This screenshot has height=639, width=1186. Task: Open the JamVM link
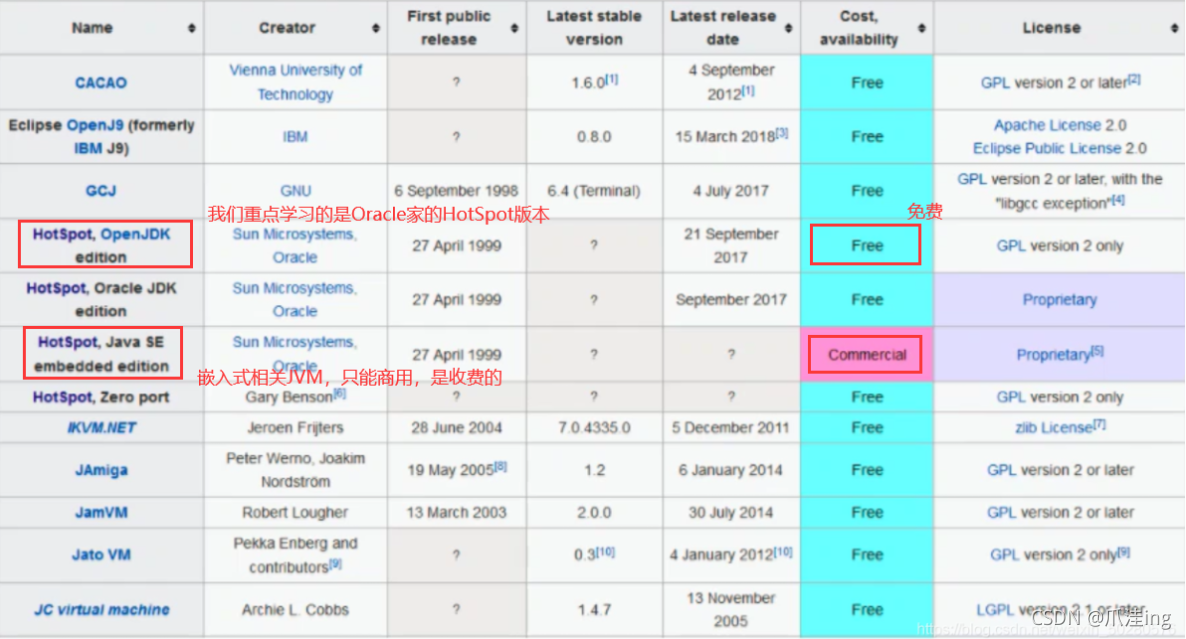tap(101, 512)
